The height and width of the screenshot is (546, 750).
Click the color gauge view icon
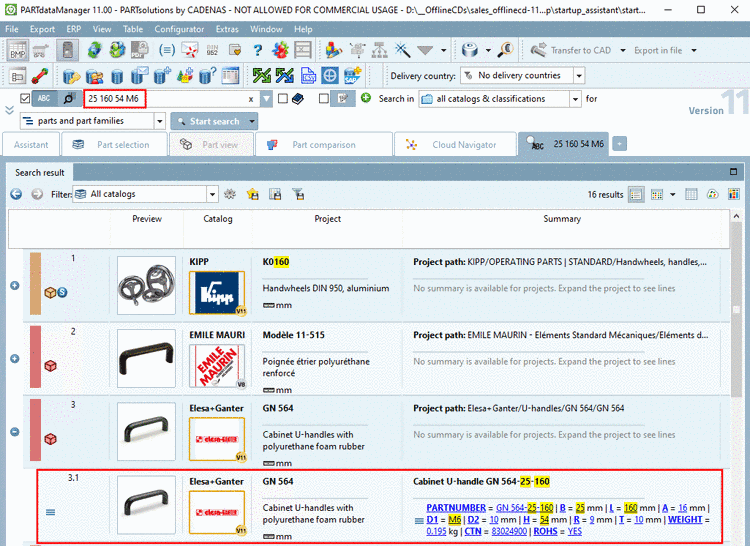(x=713, y=194)
